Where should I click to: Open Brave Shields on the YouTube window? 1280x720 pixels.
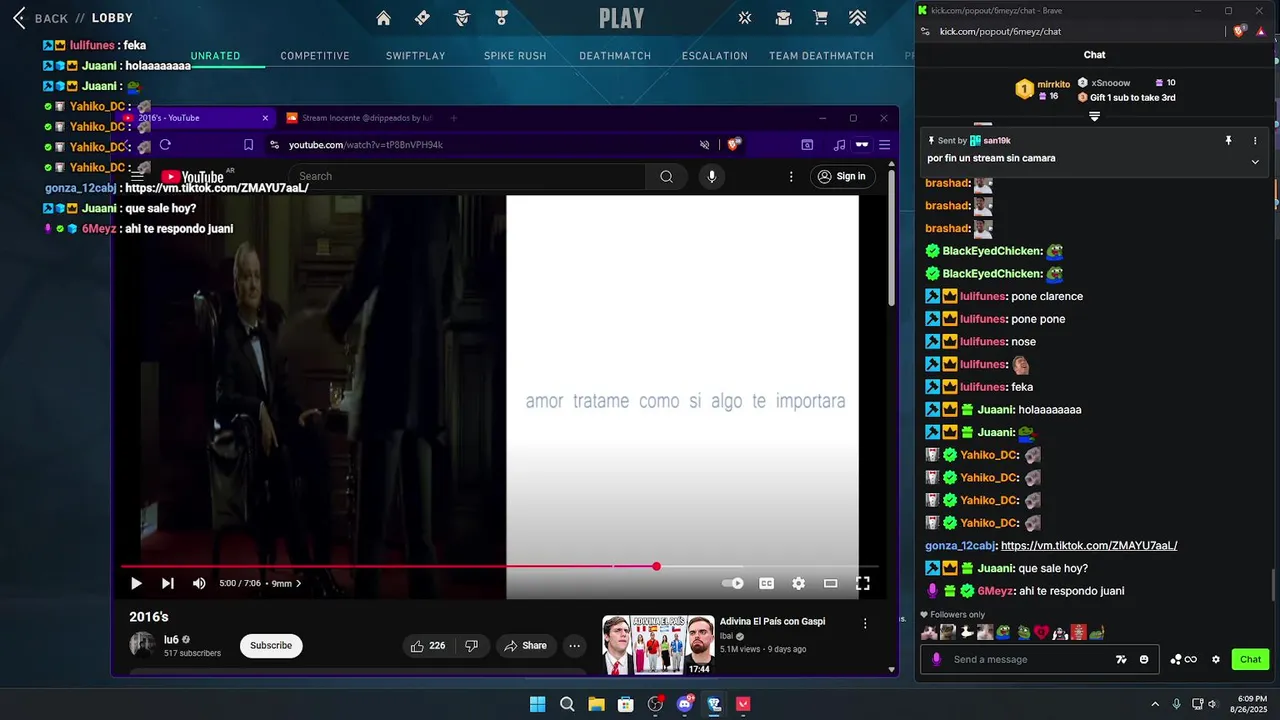click(733, 145)
